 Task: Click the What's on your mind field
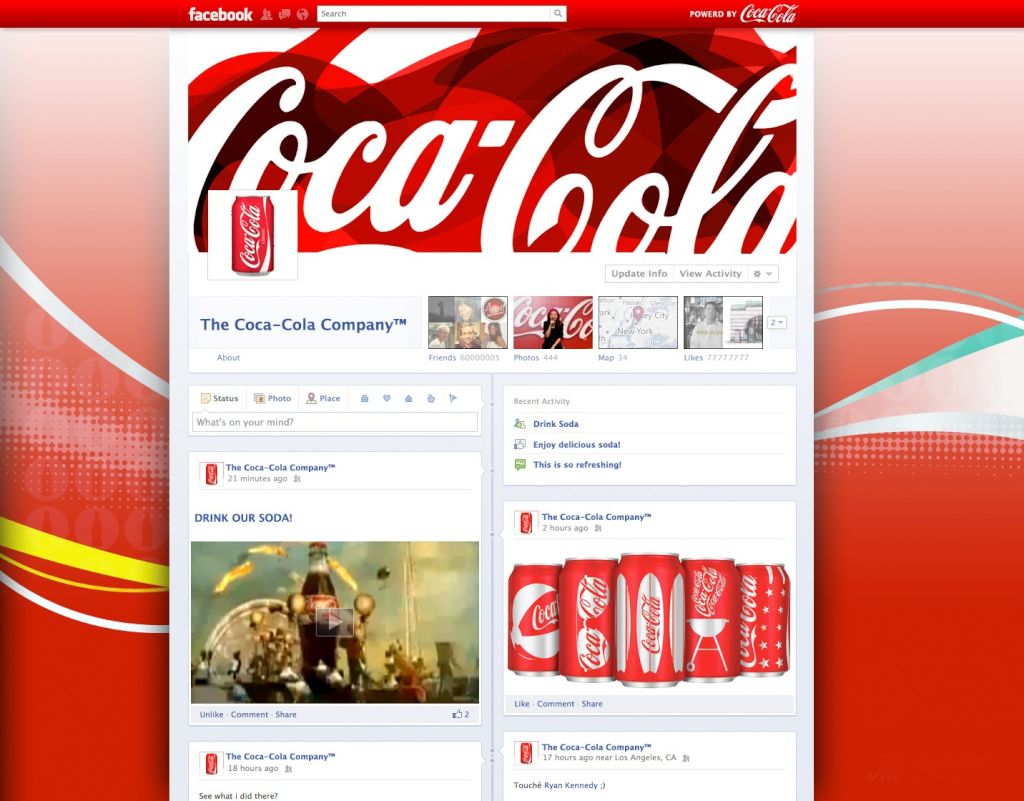[x=335, y=422]
